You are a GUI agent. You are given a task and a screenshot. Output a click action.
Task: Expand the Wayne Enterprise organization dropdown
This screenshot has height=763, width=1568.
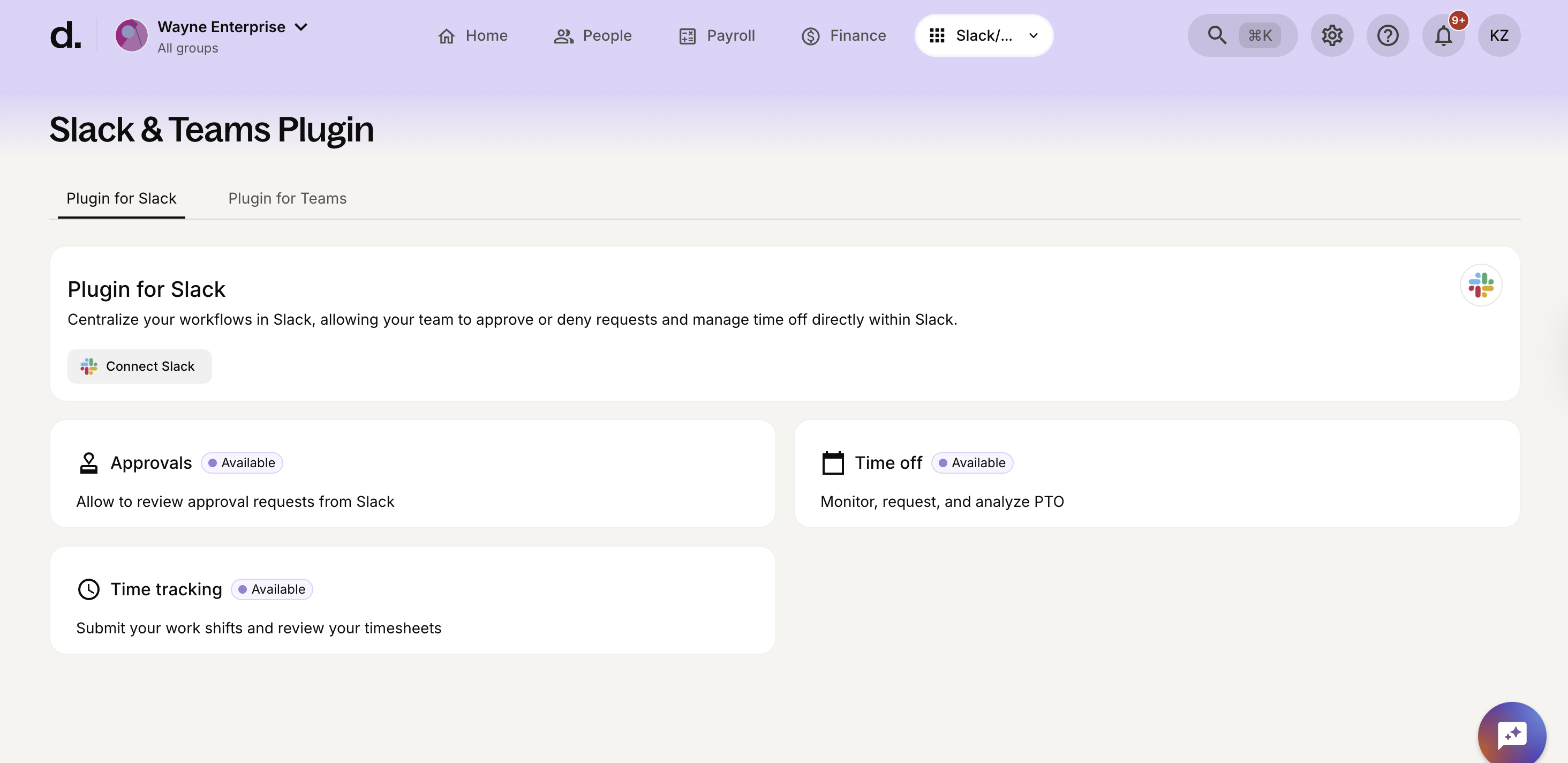pyautogui.click(x=301, y=27)
